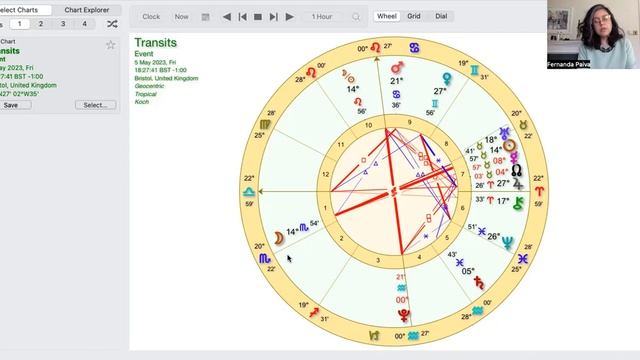Select chart slot 2
This screenshot has width=640, height=360.
[x=41, y=24]
